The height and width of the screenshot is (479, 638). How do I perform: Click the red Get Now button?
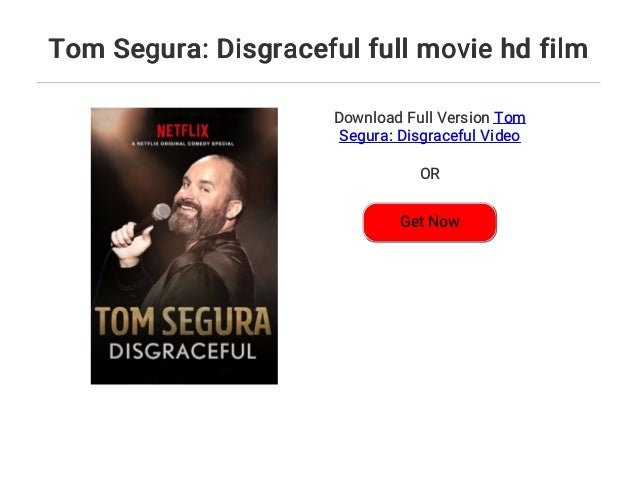coord(429,222)
